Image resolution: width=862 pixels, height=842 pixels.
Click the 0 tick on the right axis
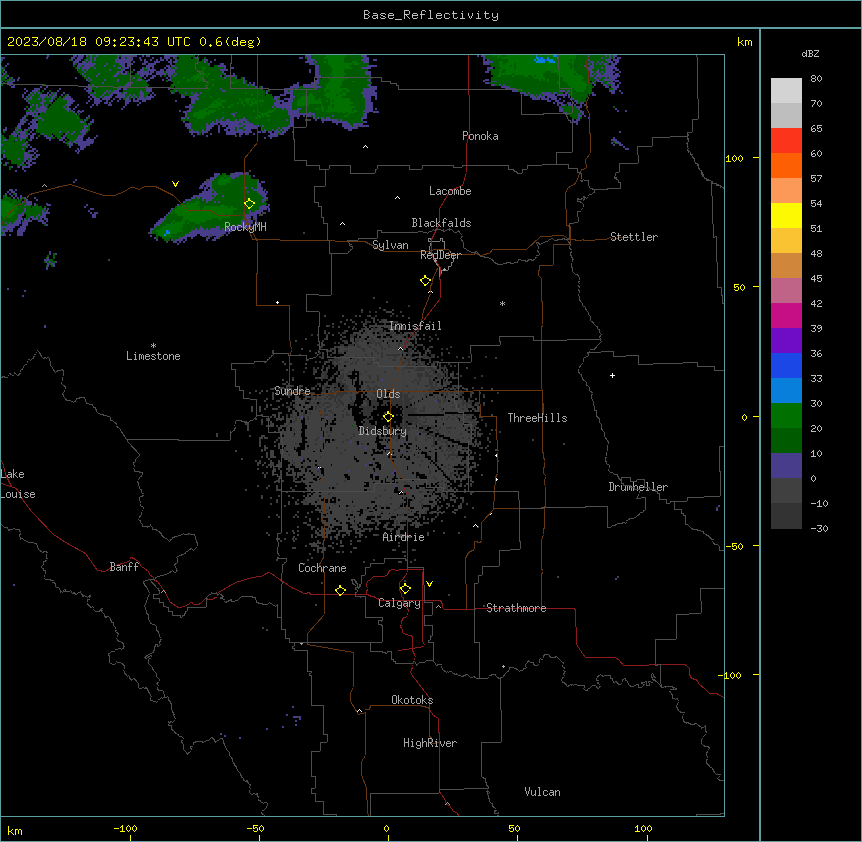coord(744,417)
